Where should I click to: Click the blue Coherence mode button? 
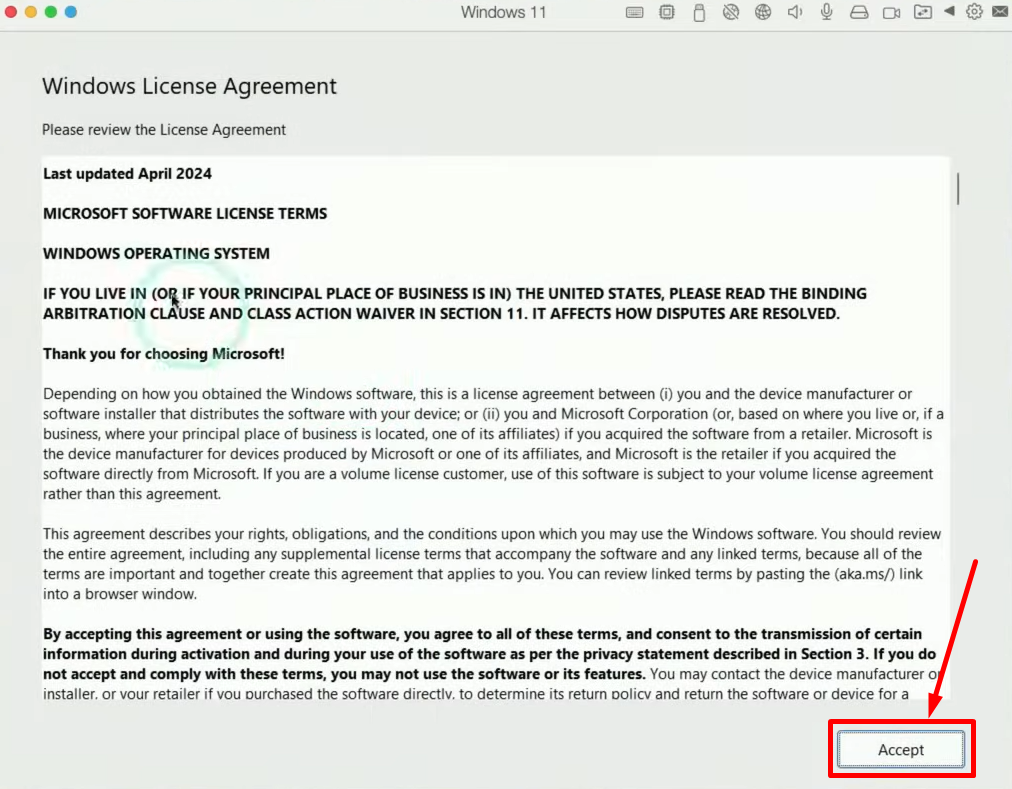tap(70, 12)
